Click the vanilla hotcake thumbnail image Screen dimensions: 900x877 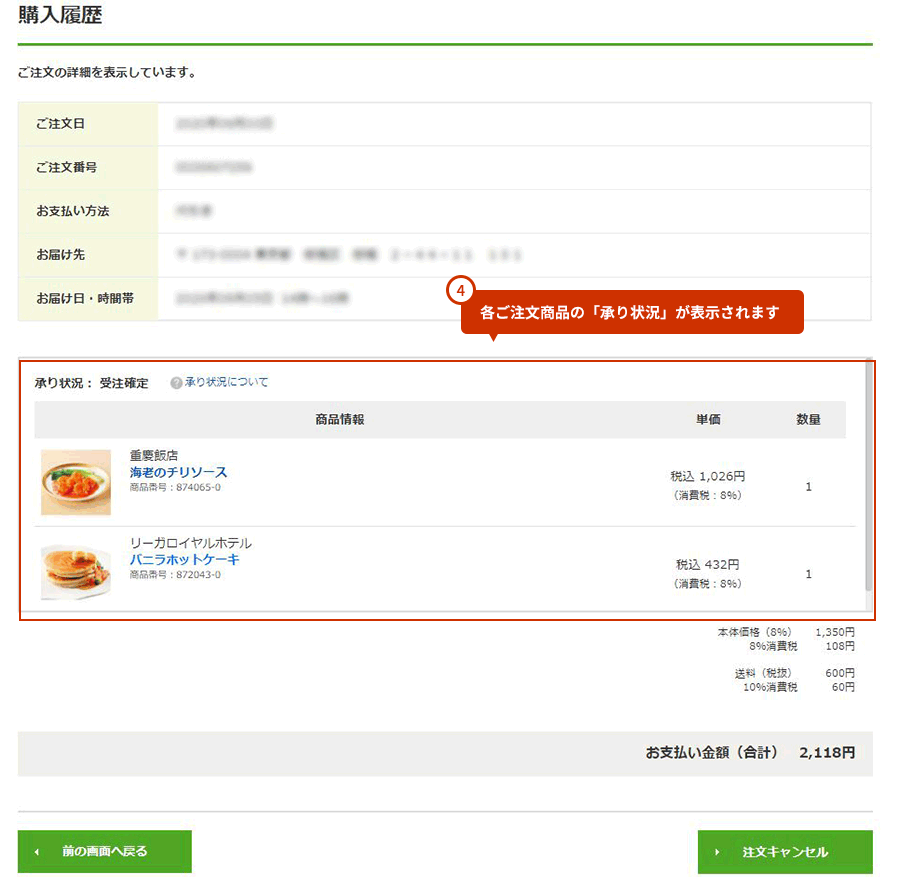76,571
